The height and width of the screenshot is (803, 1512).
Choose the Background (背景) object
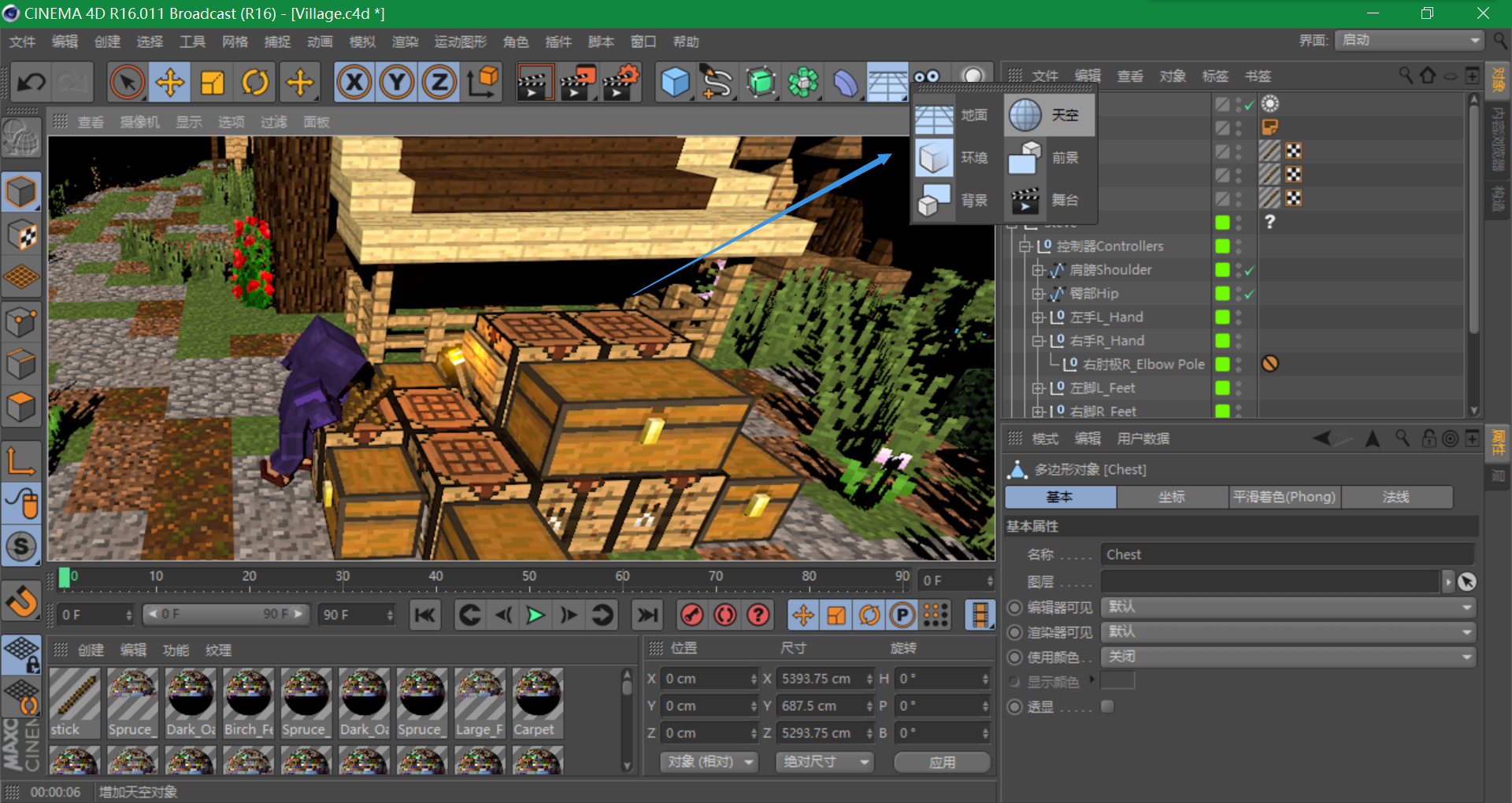[955, 200]
